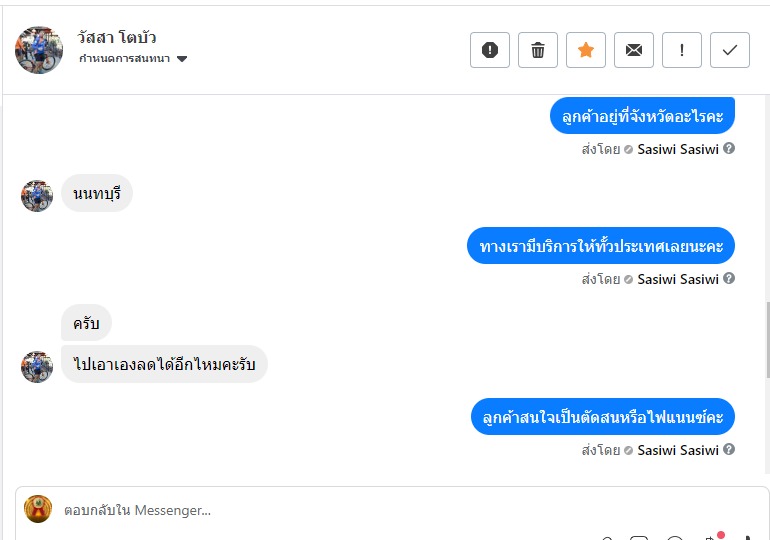Click the reply field 'ตอบกลับใน Messenger...'
The height and width of the screenshot is (540, 770).
300,510
